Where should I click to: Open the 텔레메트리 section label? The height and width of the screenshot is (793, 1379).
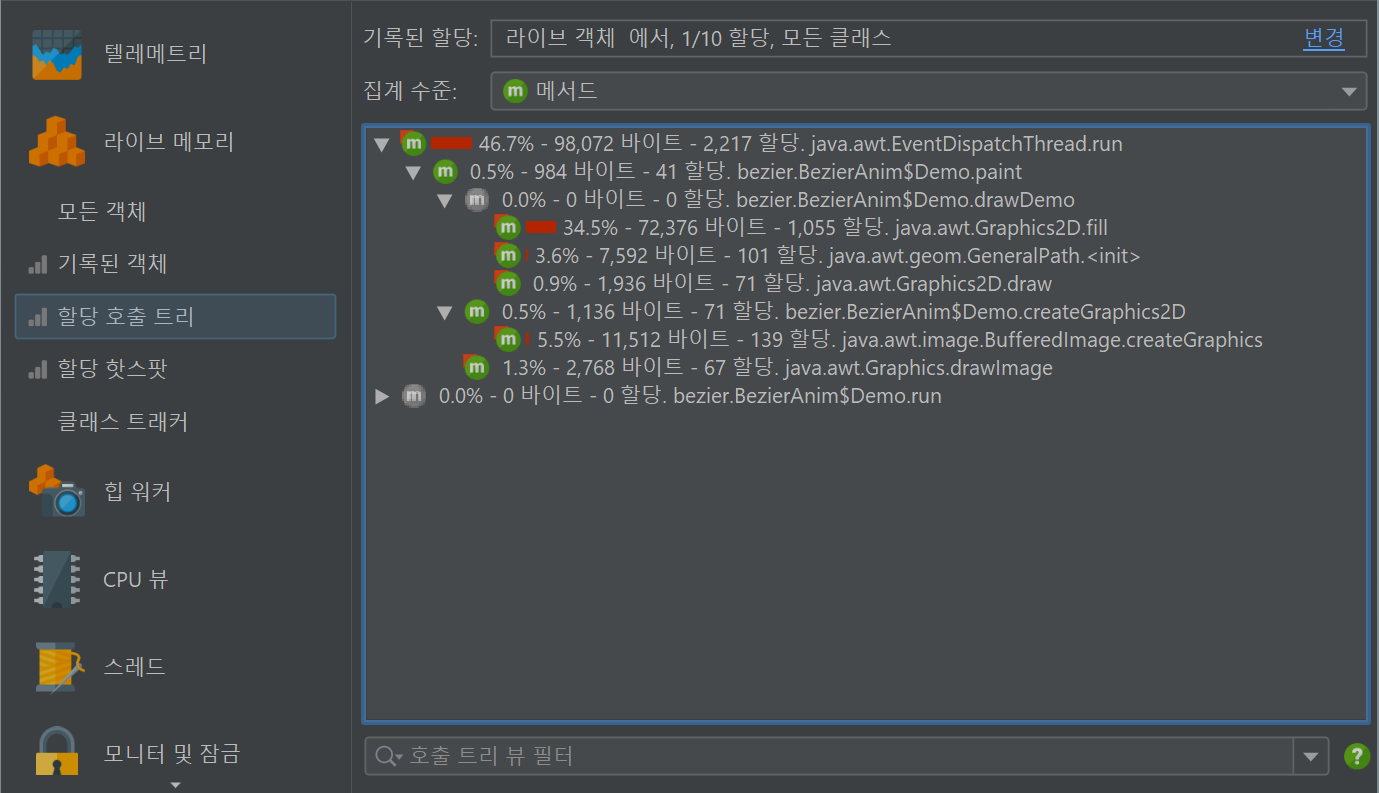coord(155,54)
